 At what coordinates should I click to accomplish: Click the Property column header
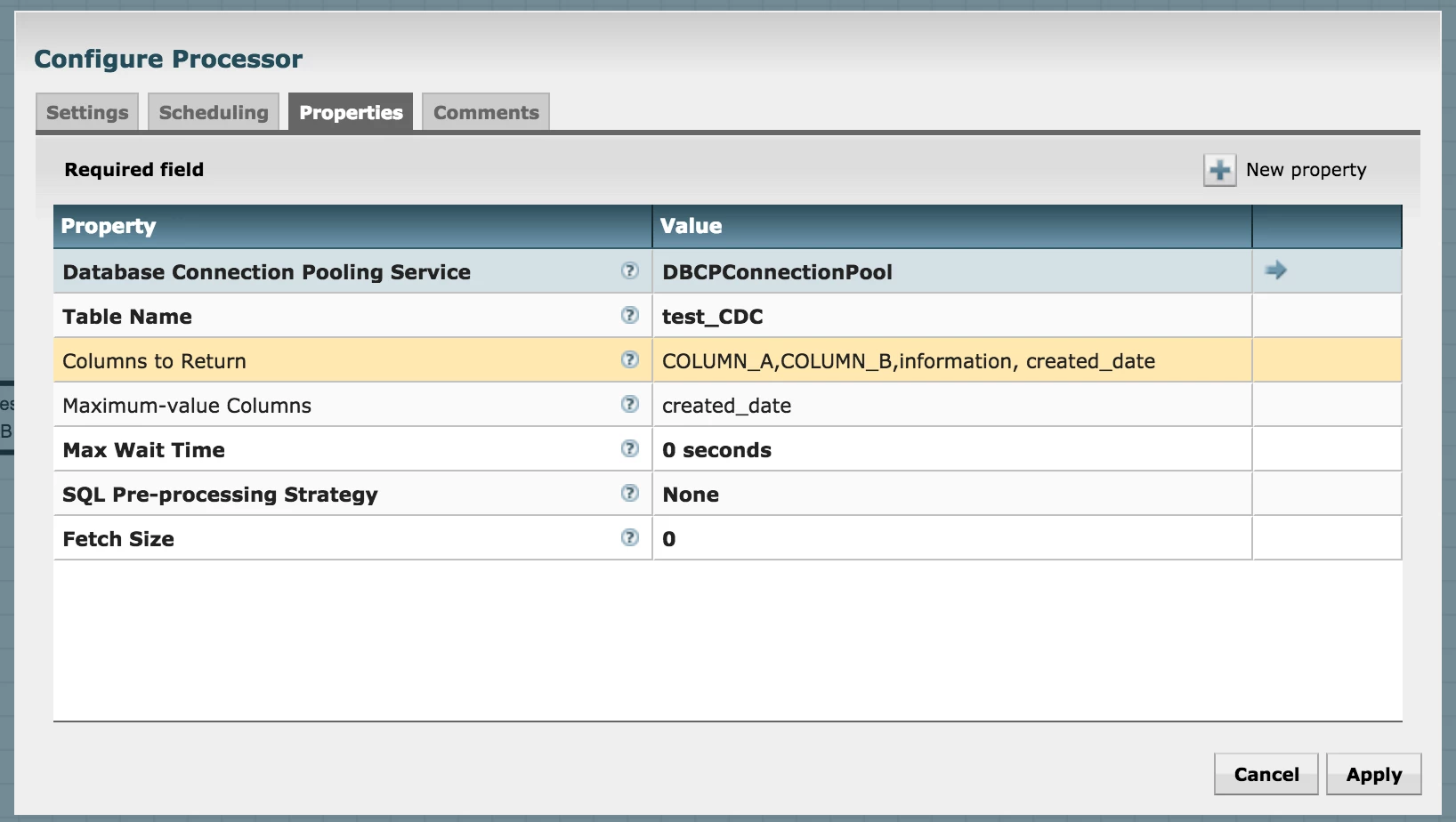point(352,226)
